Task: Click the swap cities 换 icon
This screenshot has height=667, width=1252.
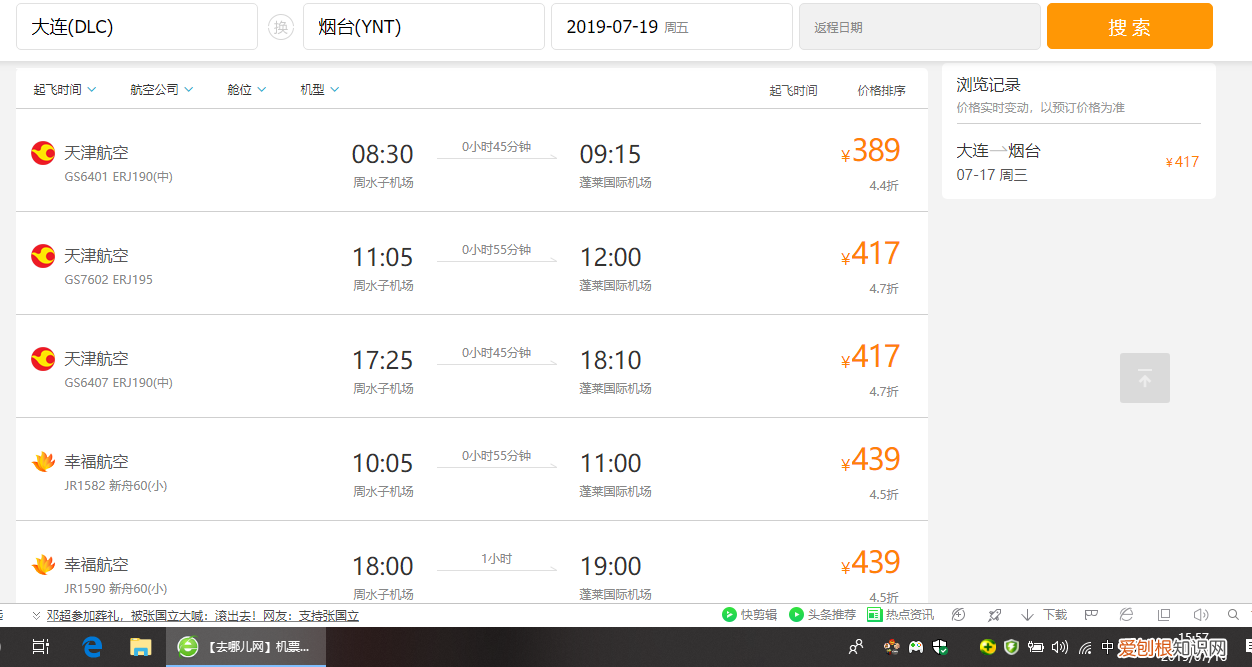Action: click(281, 27)
